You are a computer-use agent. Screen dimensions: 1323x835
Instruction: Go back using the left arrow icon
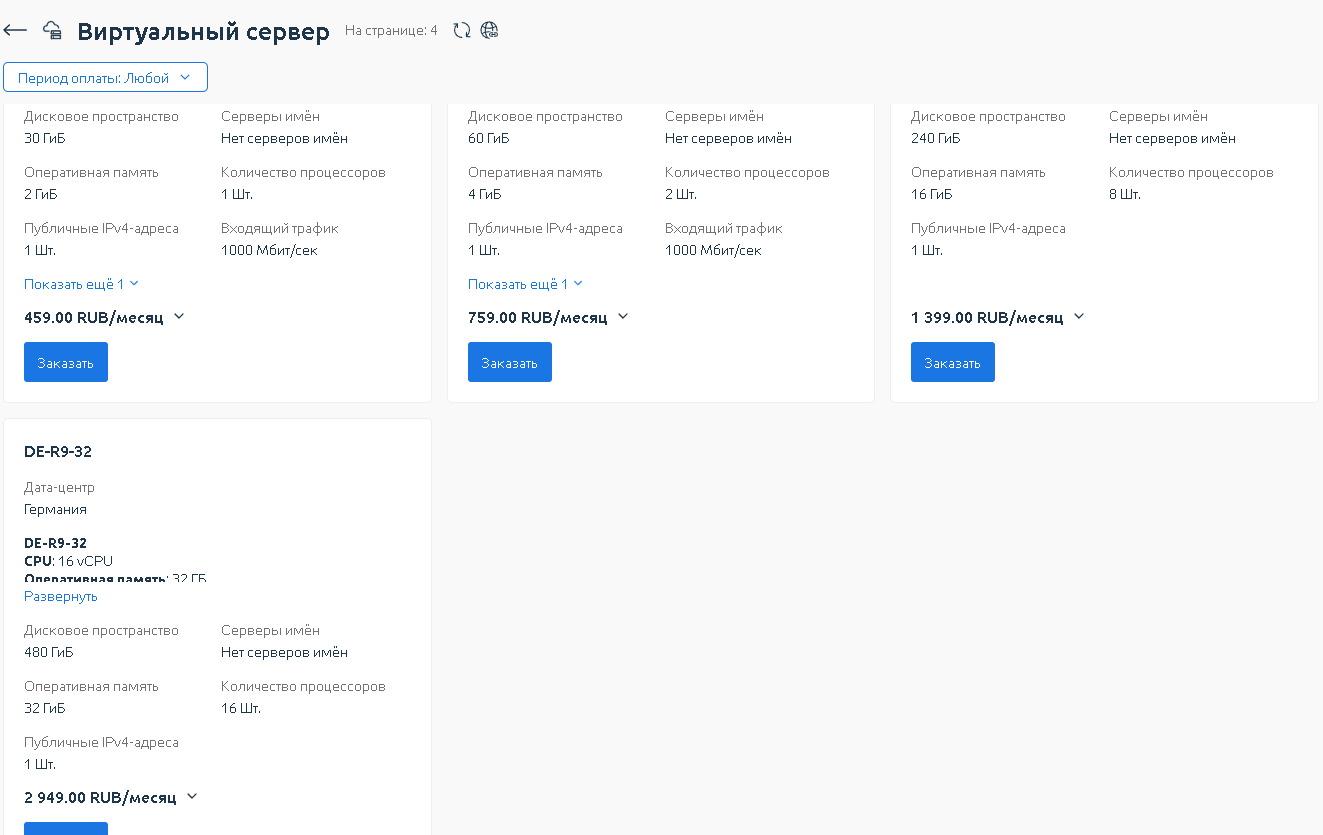pyautogui.click(x=15, y=30)
